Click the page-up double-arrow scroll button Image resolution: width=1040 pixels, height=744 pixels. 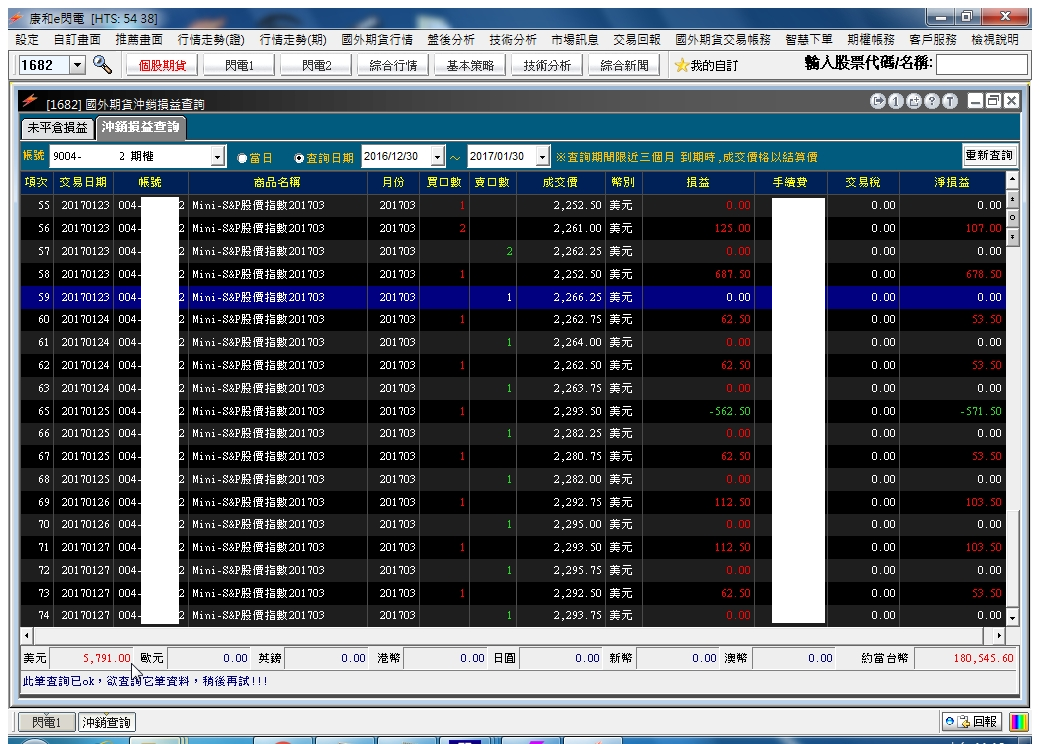(x=1012, y=198)
